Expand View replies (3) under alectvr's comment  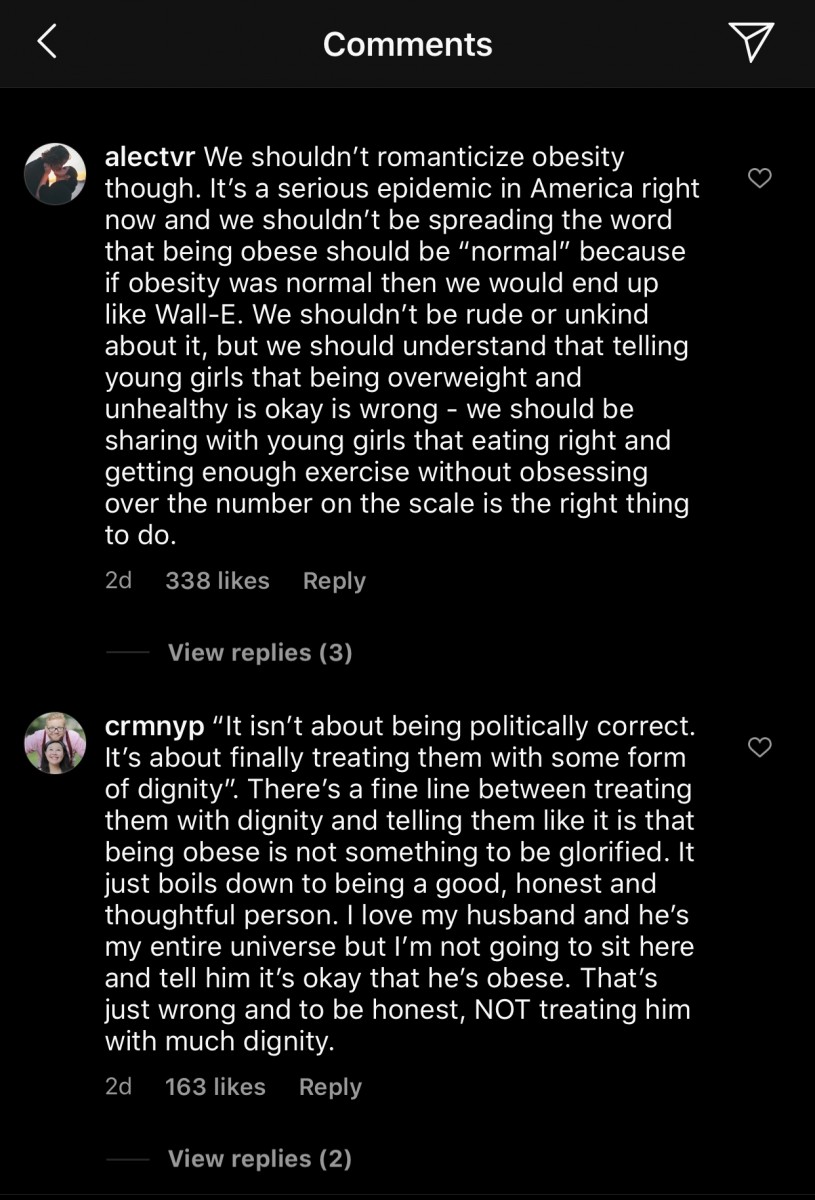[259, 652]
